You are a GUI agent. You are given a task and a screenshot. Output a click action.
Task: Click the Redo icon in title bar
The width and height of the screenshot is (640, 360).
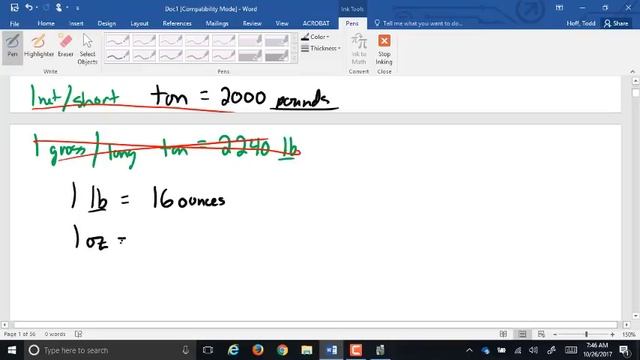[46, 8]
